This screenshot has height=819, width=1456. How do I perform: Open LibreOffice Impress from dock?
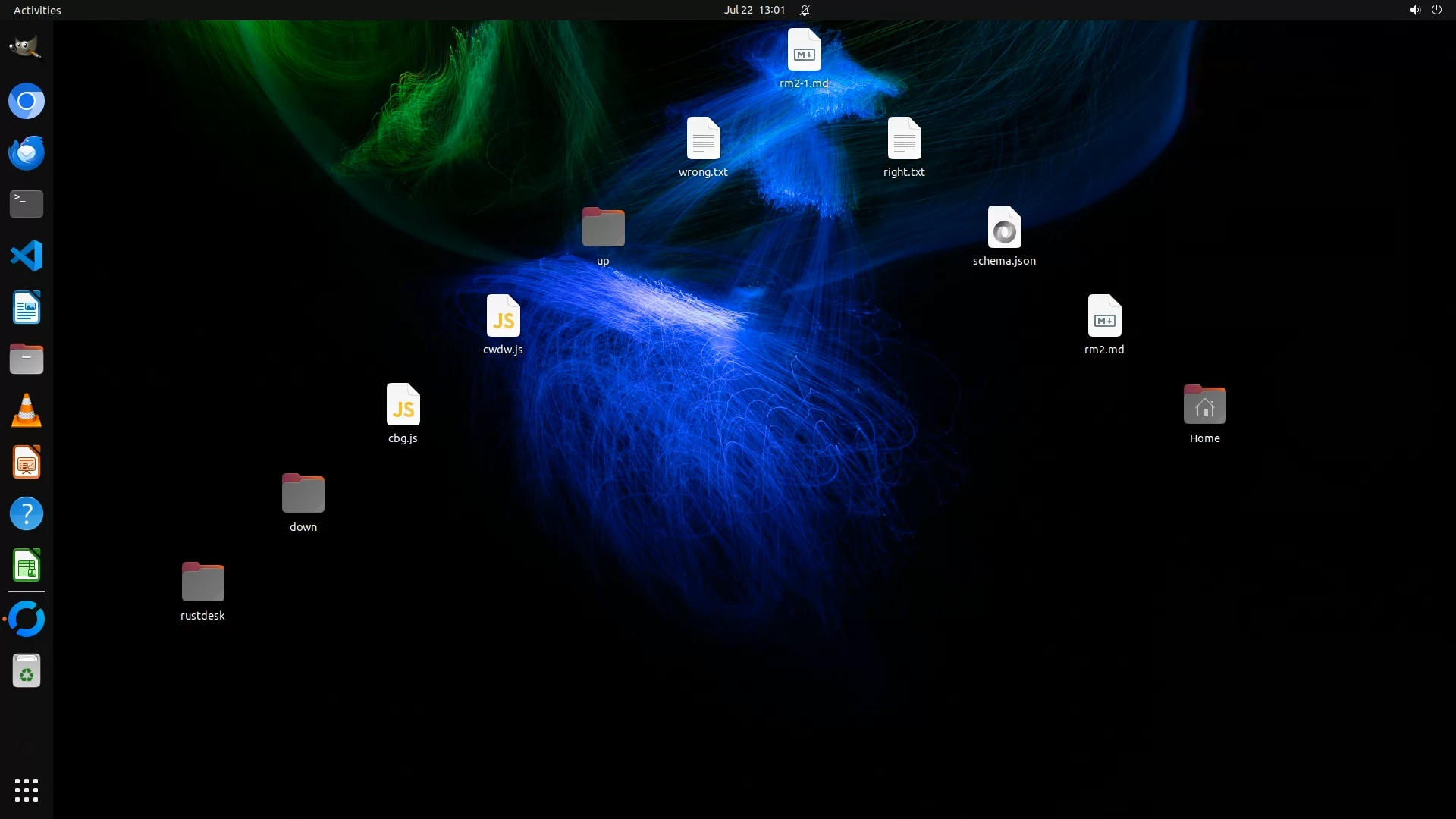point(26,462)
